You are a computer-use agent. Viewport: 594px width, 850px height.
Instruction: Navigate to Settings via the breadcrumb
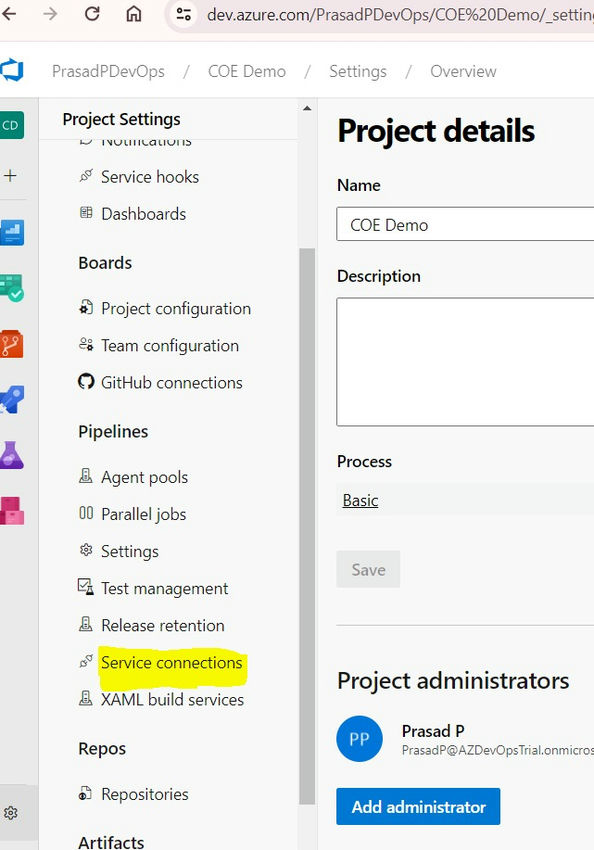(x=358, y=71)
